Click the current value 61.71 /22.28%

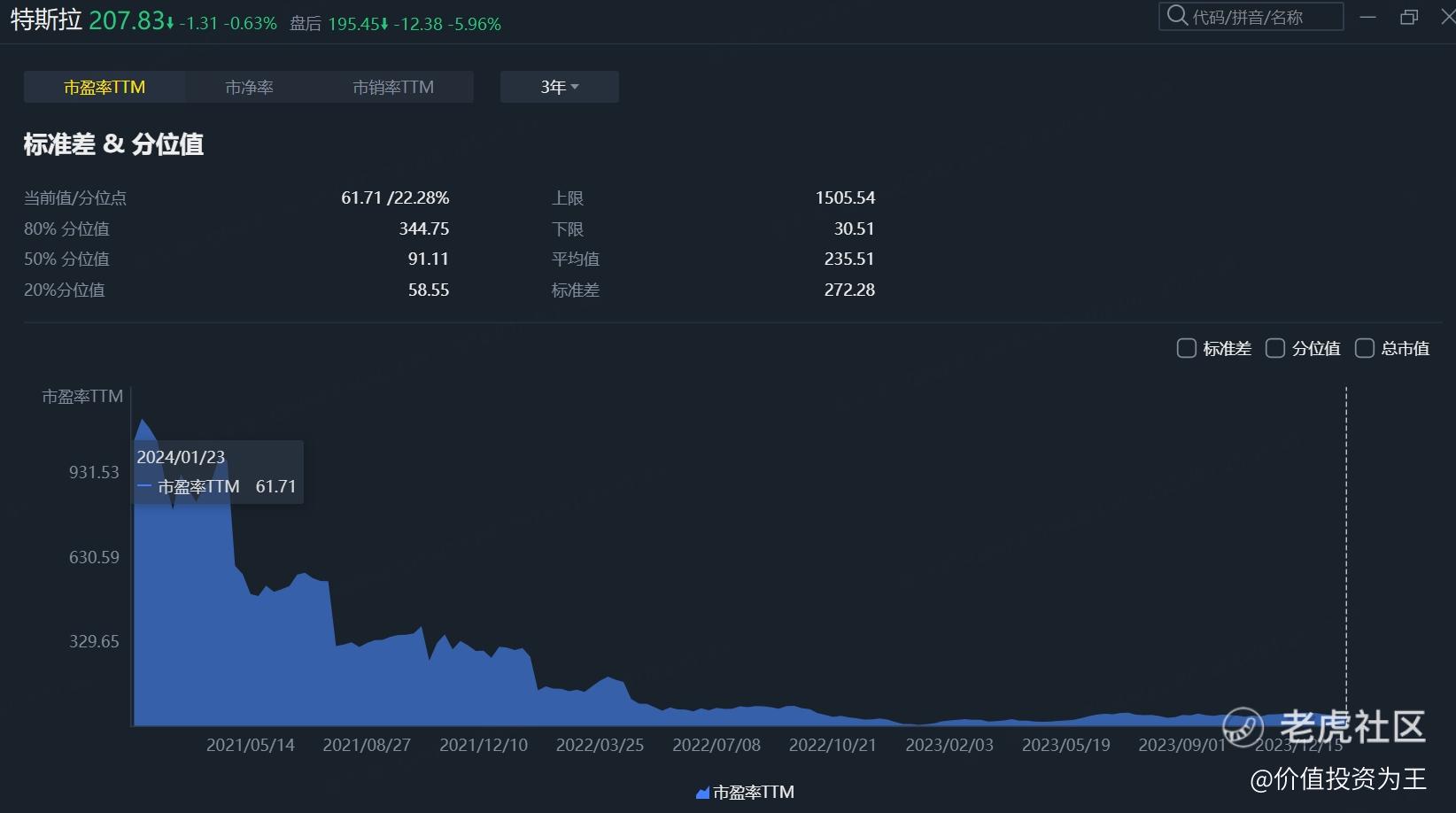click(x=395, y=197)
